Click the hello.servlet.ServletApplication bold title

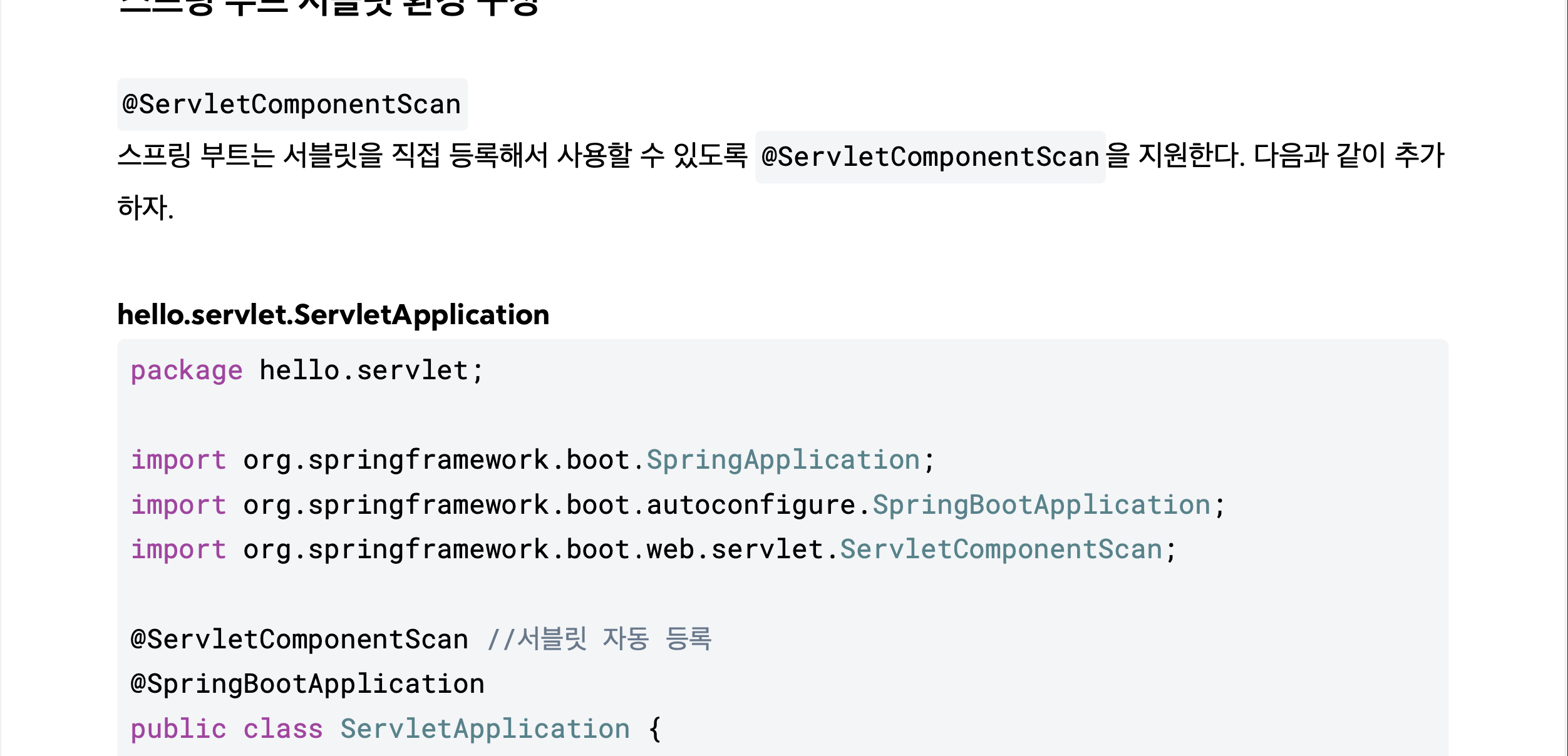pyautogui.click(x=333, y=314)
